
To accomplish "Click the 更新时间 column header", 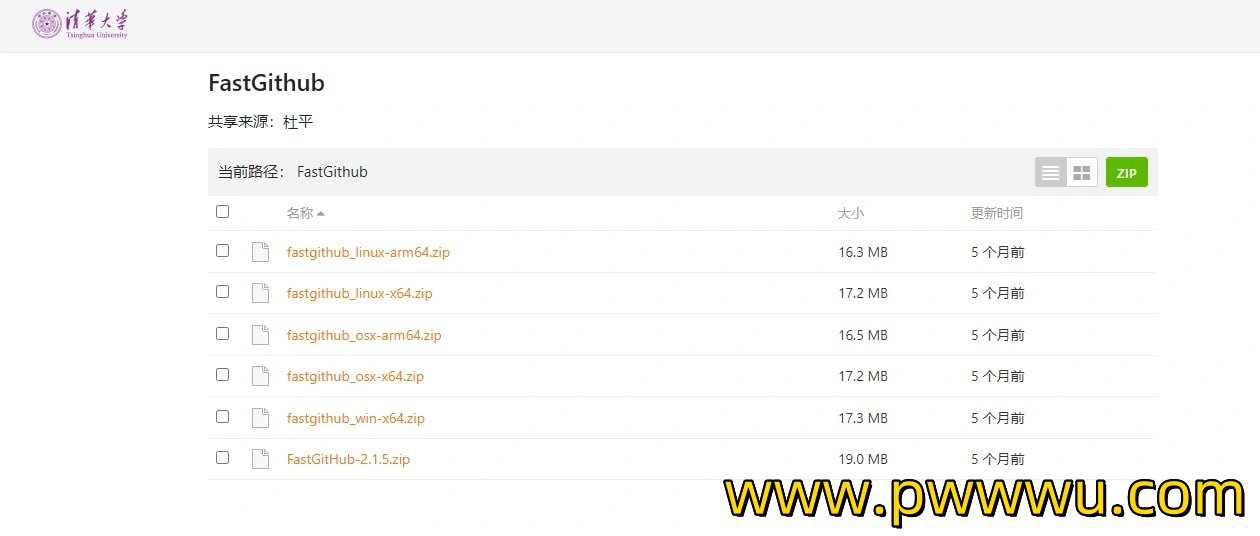I will 997,213.
